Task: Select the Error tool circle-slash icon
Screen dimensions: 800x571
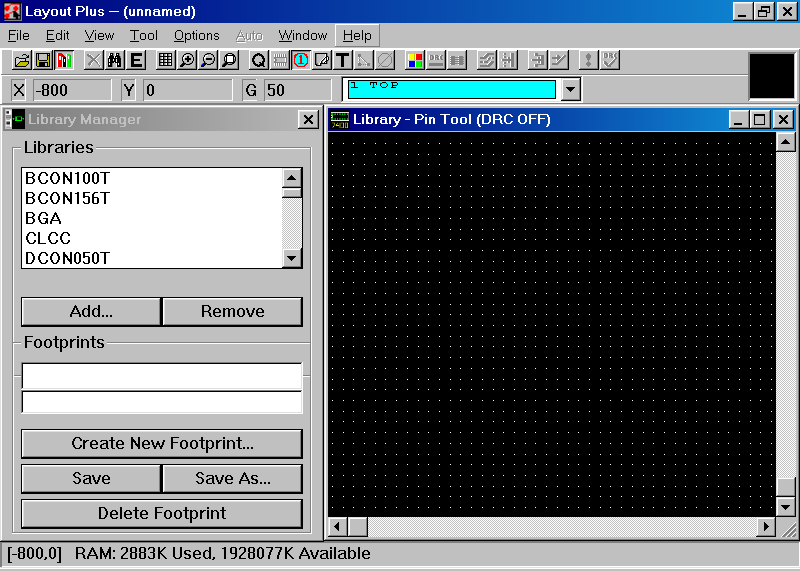Action: [385, 60]
